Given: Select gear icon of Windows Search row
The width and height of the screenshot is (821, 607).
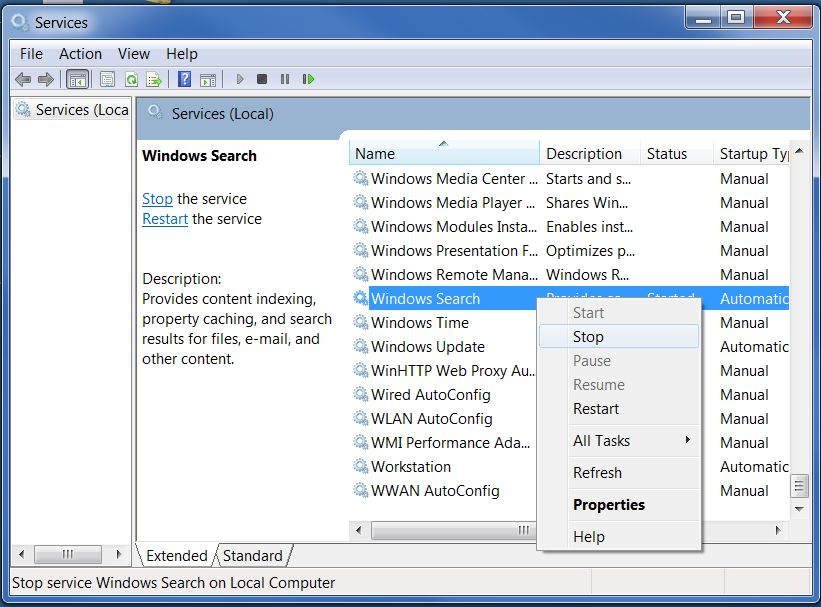Looking at the screenshot, I should (x=360, y=298).
